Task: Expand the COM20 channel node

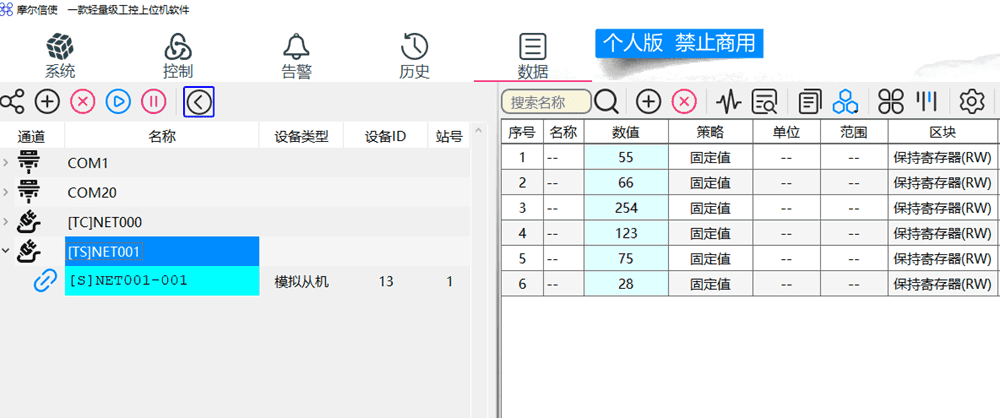Action: pyautogui.click(x=7, y=192)
